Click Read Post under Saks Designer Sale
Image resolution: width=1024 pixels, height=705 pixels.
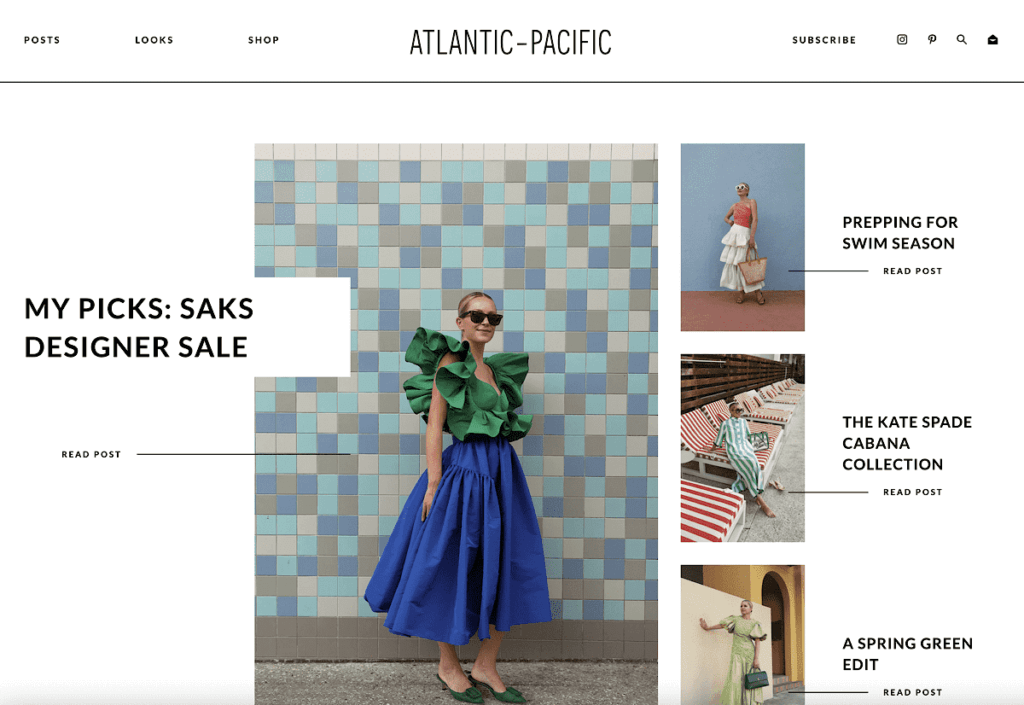(x=91, y=454)
